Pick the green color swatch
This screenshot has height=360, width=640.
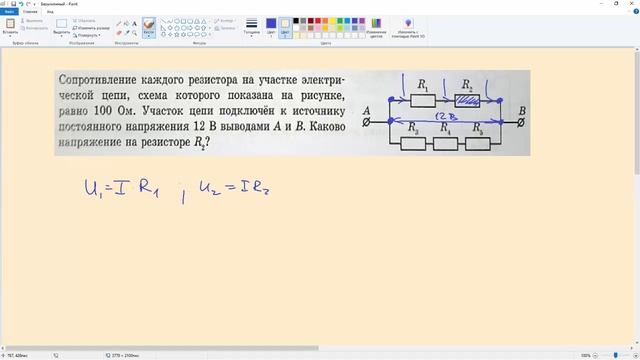coord(340,21)
